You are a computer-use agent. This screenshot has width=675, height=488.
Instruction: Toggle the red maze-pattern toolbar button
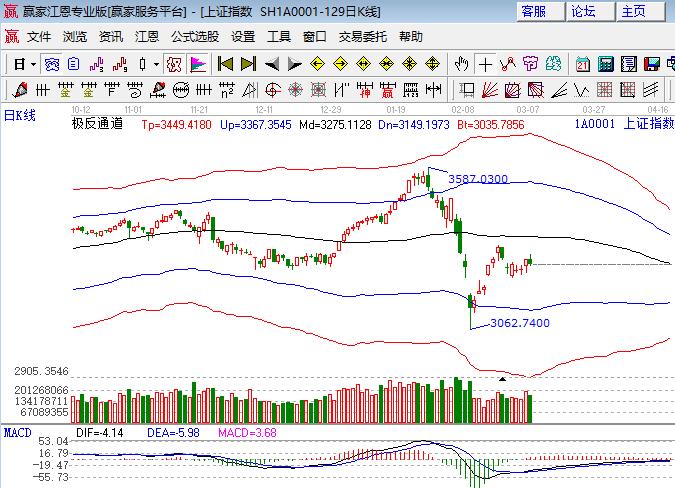pos(174,64)
